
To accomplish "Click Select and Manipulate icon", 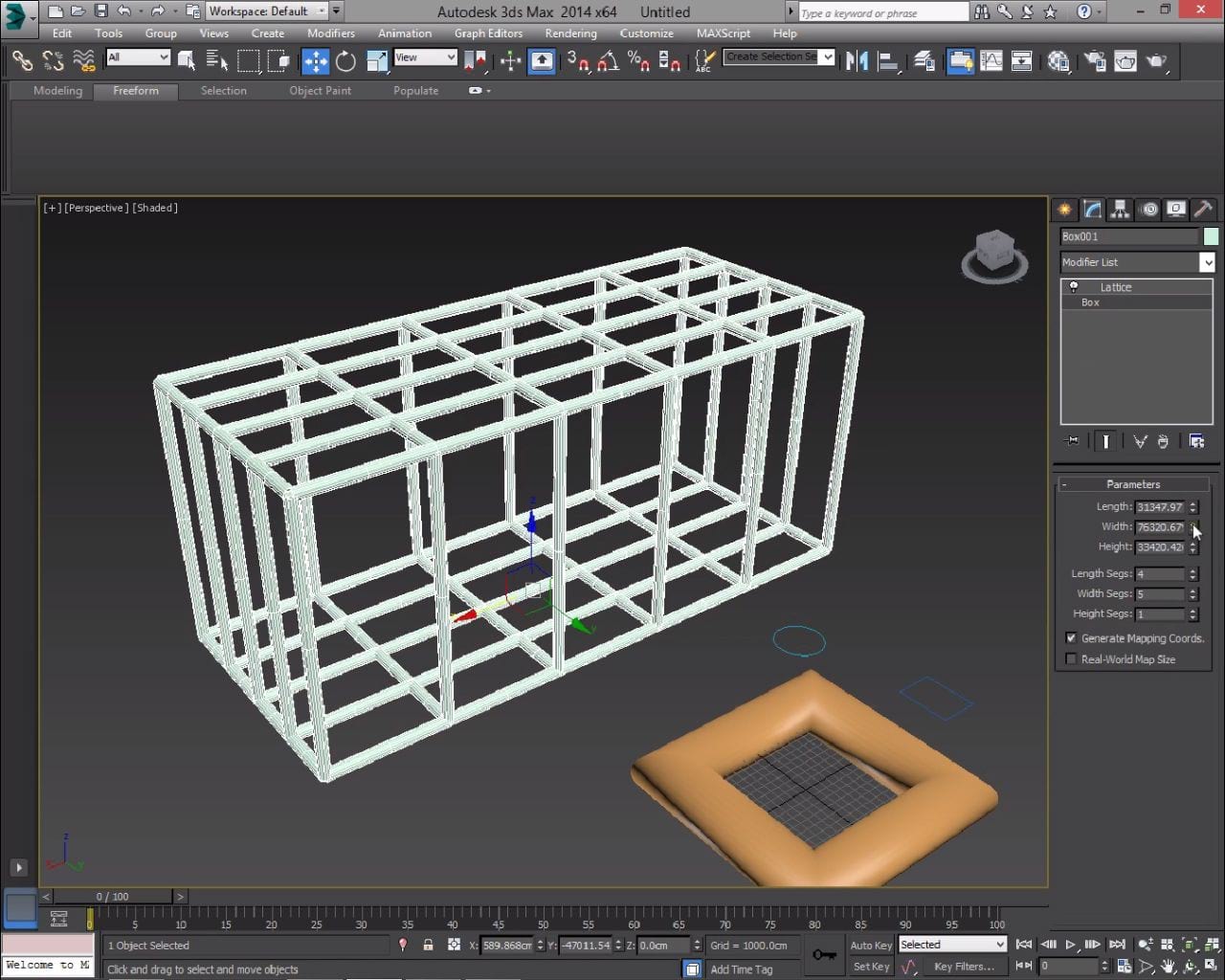I will pos(511,61).
